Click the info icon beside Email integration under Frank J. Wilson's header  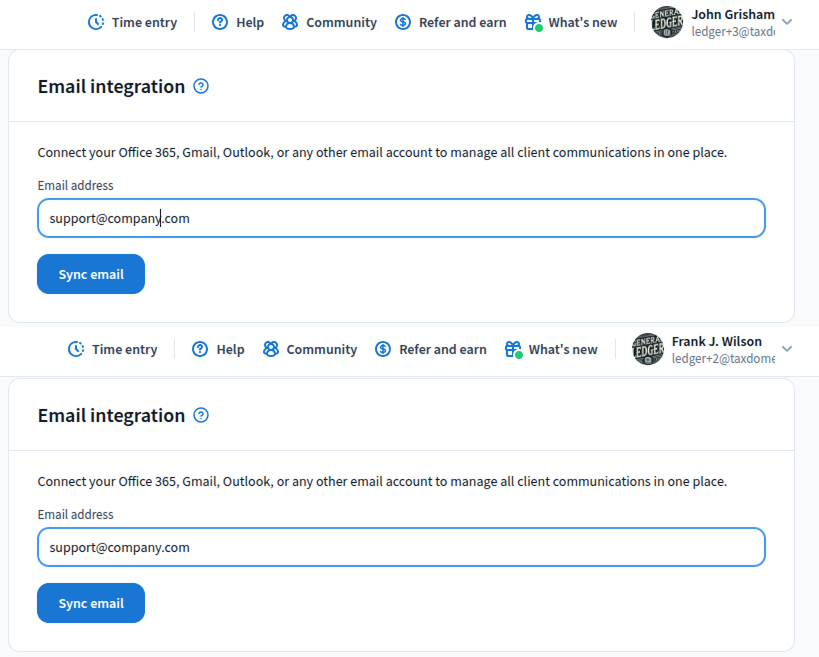pos(201,415)
